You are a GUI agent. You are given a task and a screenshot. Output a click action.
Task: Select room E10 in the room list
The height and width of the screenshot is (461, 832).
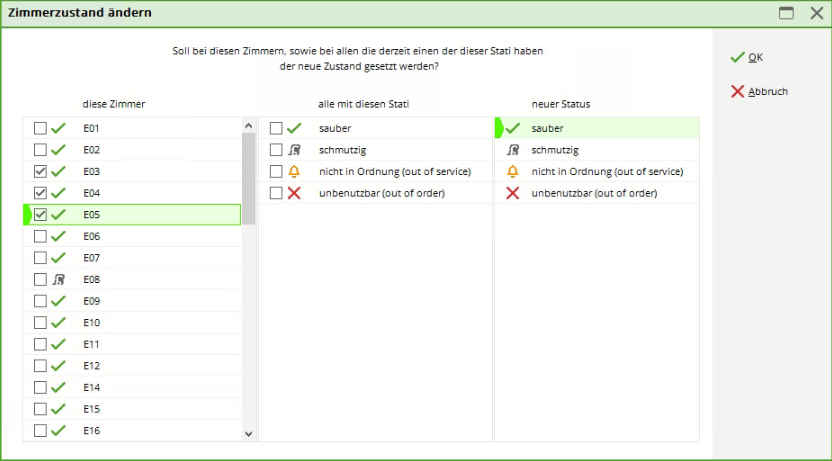[x=92, y=323]
